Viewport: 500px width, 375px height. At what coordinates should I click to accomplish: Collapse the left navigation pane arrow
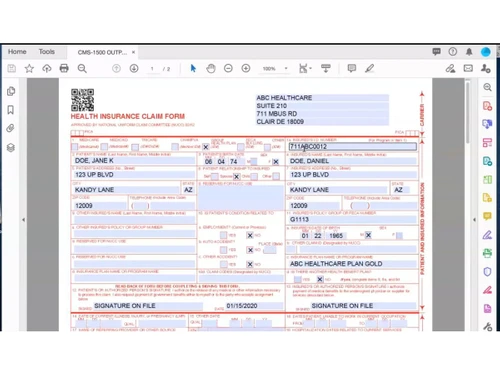(x=23, y=220)
